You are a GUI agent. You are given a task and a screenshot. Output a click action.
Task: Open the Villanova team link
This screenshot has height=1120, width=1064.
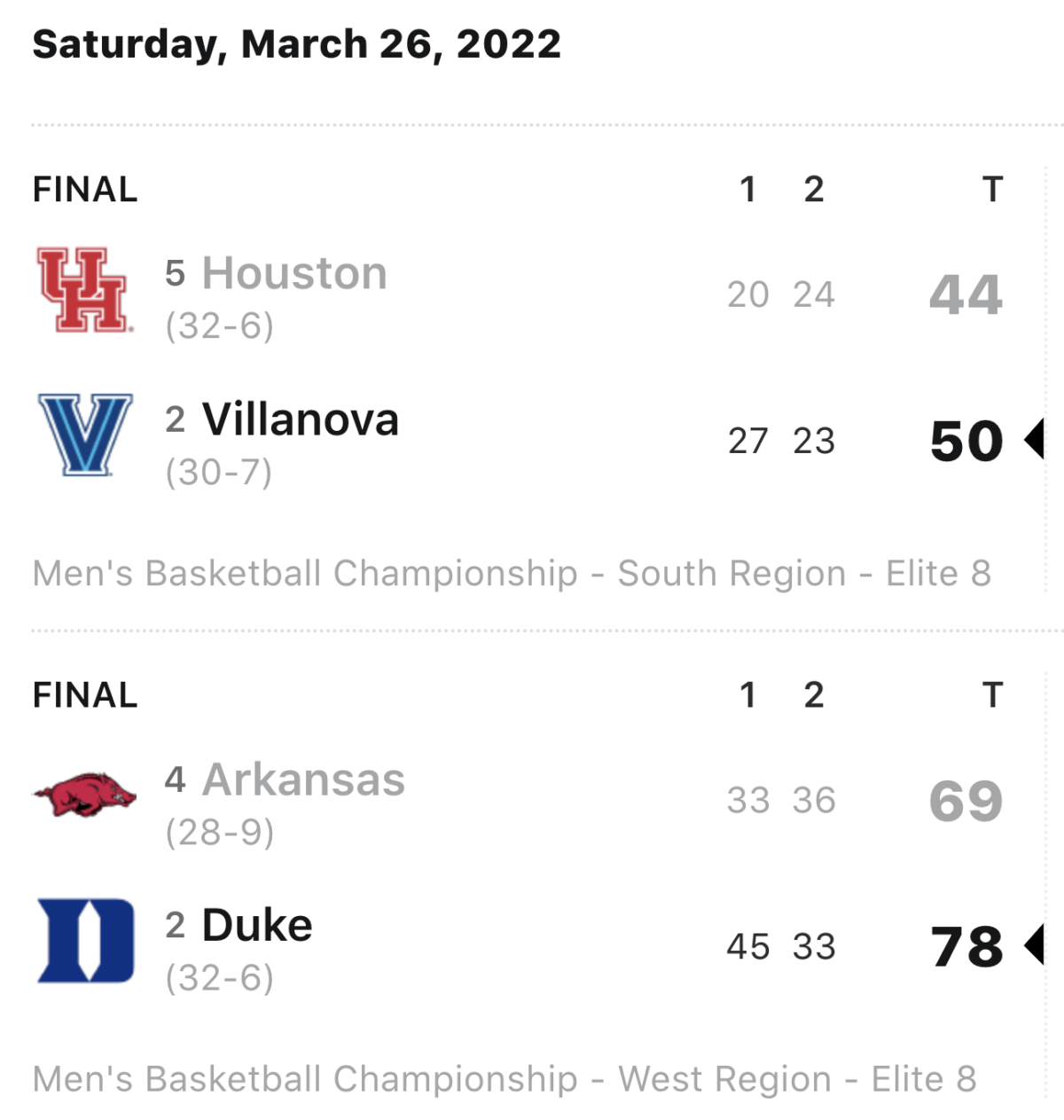coord(301,419)
